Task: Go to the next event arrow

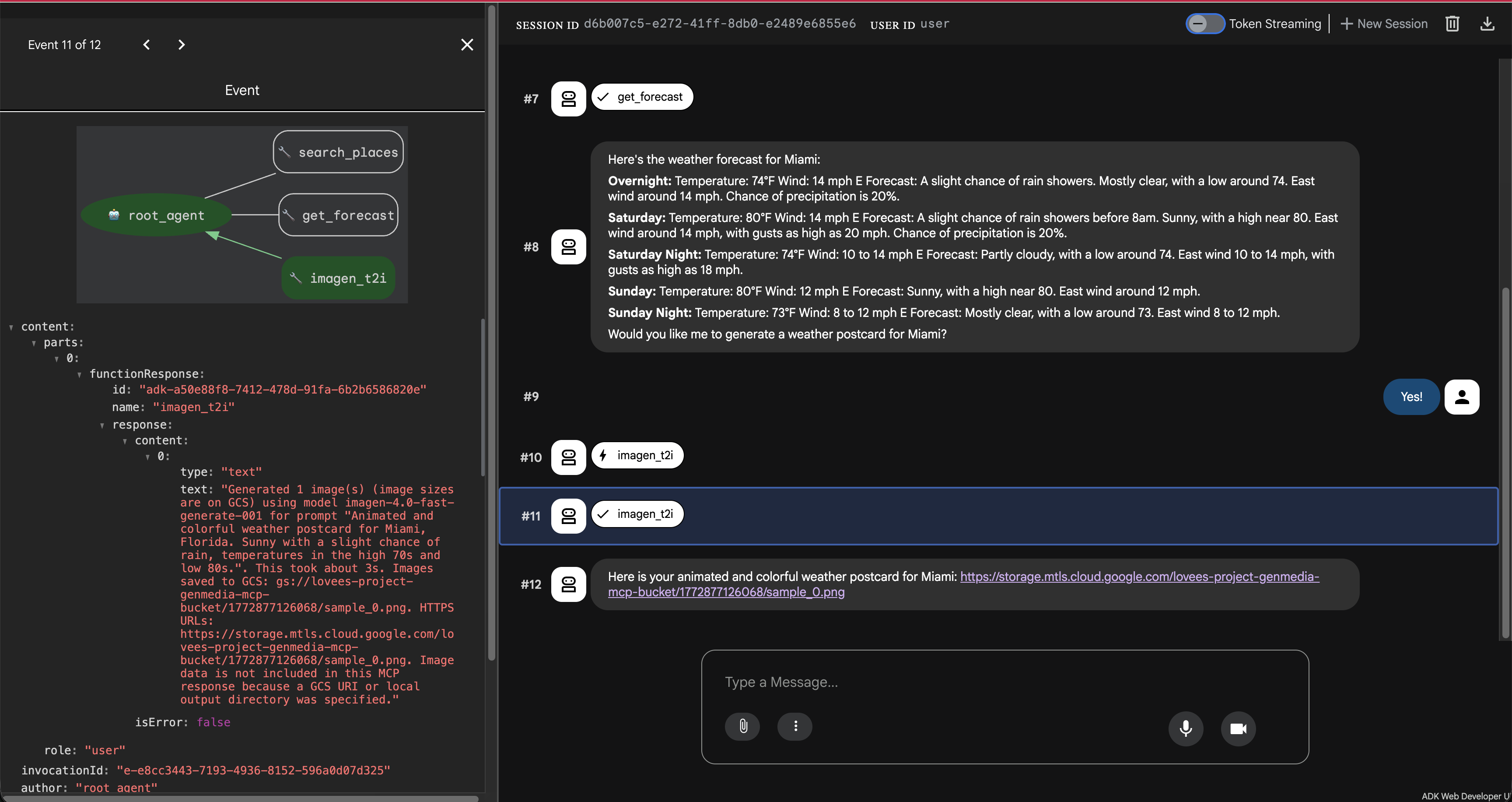Action: [x=182, y=45]
